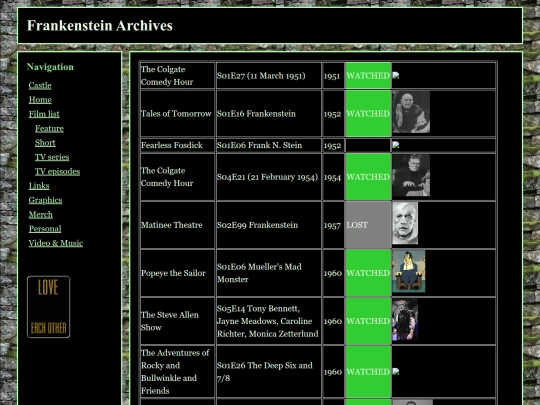Open the TV series sublink
This screenshot has height=405, width=540.
click(x=52, y=157)
